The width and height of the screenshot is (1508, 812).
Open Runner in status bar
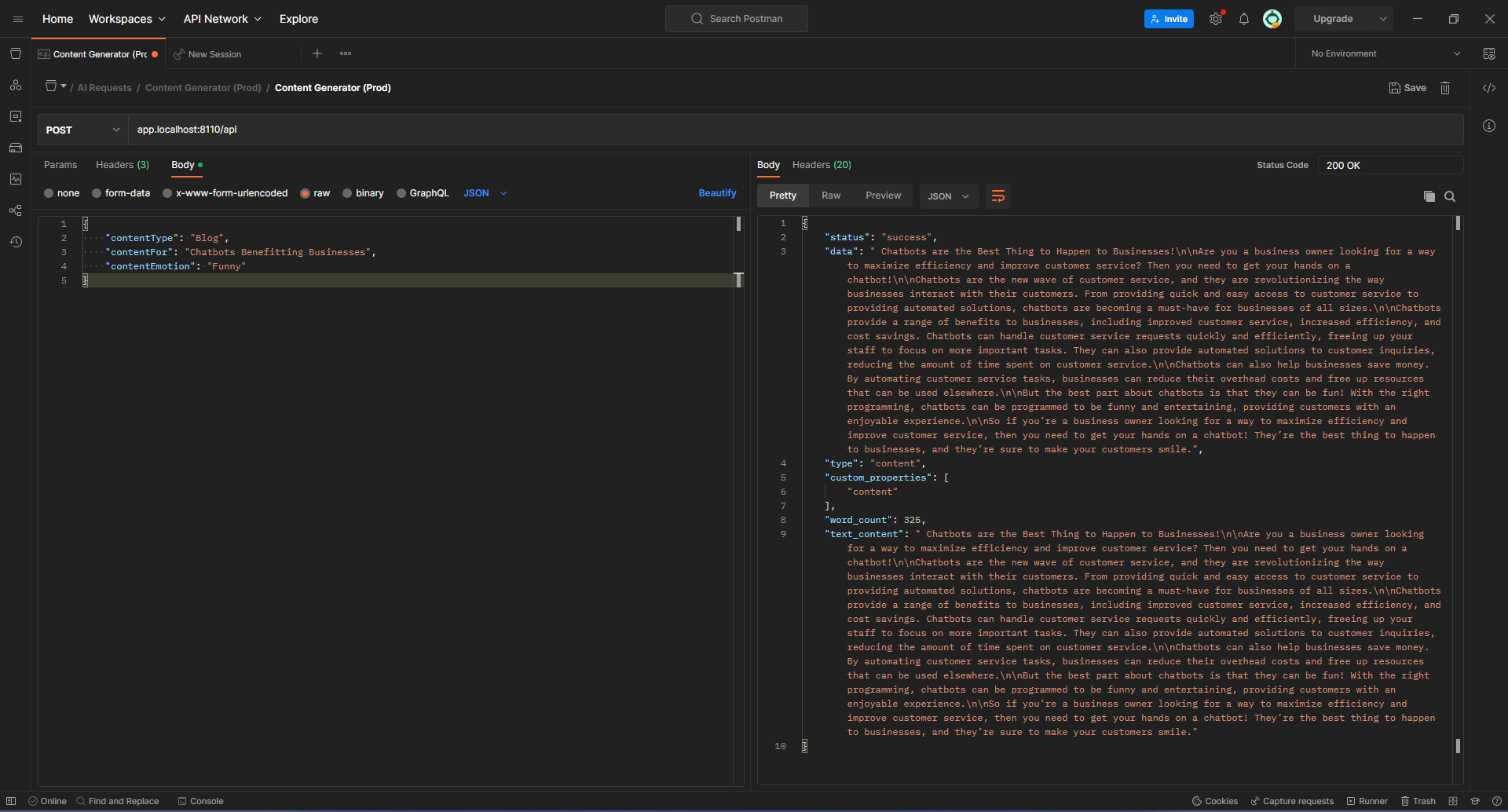point(1367,801)
